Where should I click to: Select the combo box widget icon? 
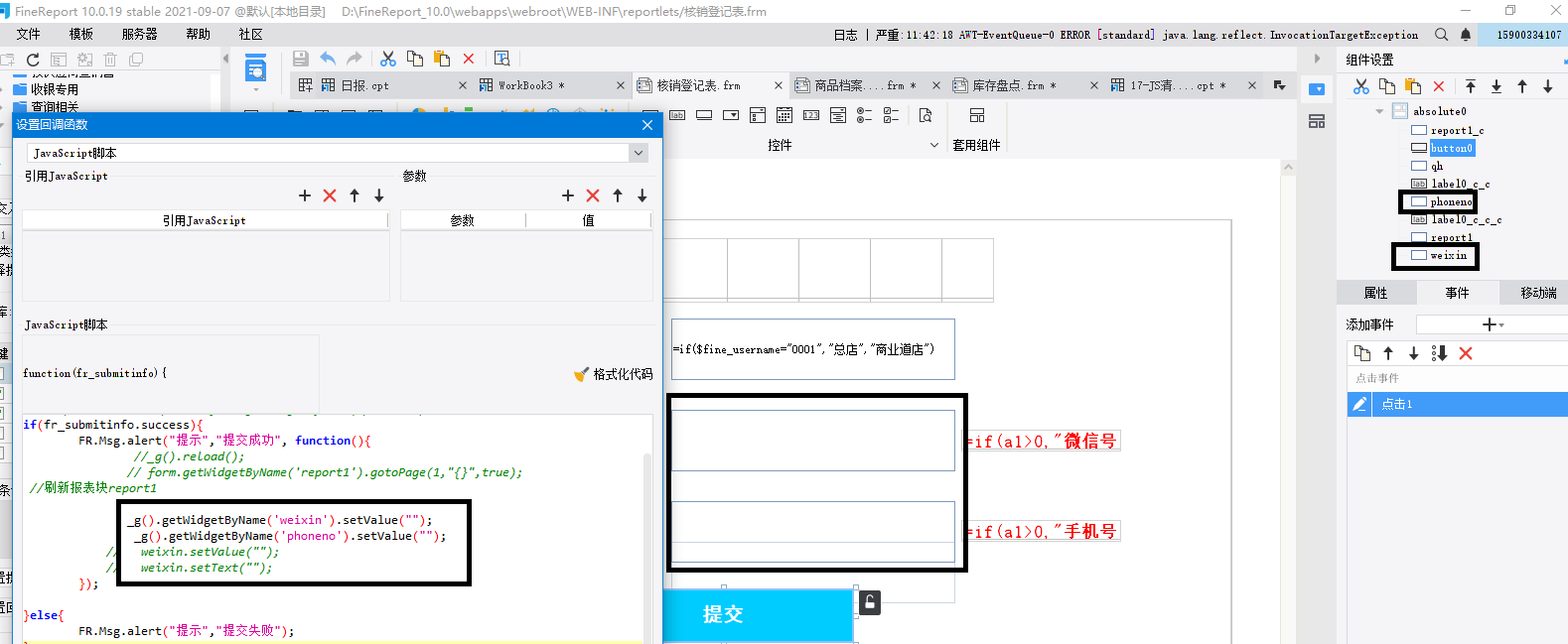(731, 115)
